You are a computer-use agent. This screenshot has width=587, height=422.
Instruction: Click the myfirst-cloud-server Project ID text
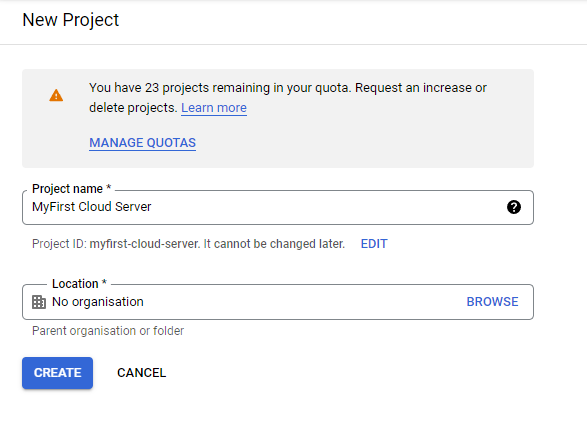145,244
